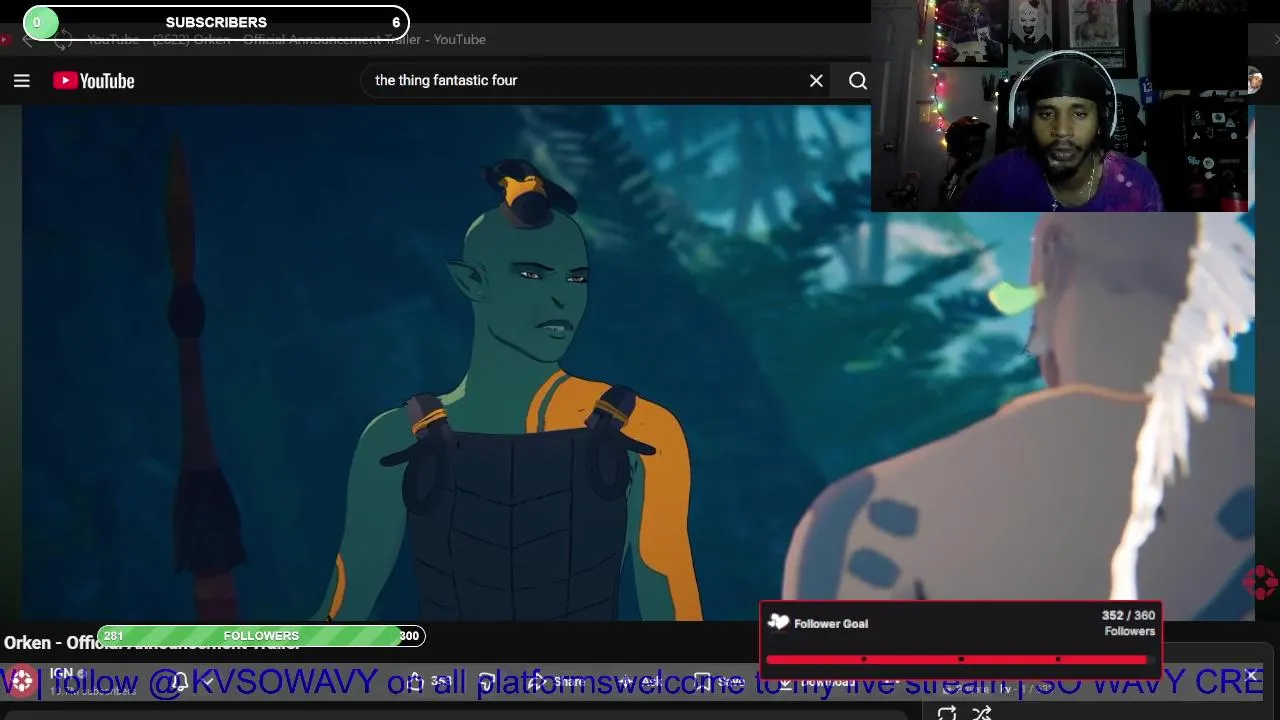Image resolution: width=1280 pixels, height=720 pixels.
Task: Click the streamer webcam overlay
Action: coord(1060,106)
